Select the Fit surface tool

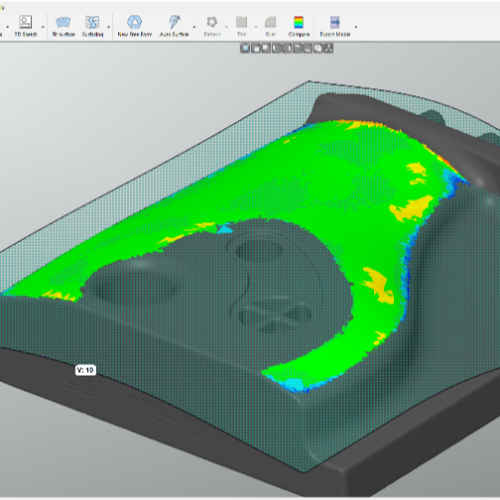(x=63, y=26)
